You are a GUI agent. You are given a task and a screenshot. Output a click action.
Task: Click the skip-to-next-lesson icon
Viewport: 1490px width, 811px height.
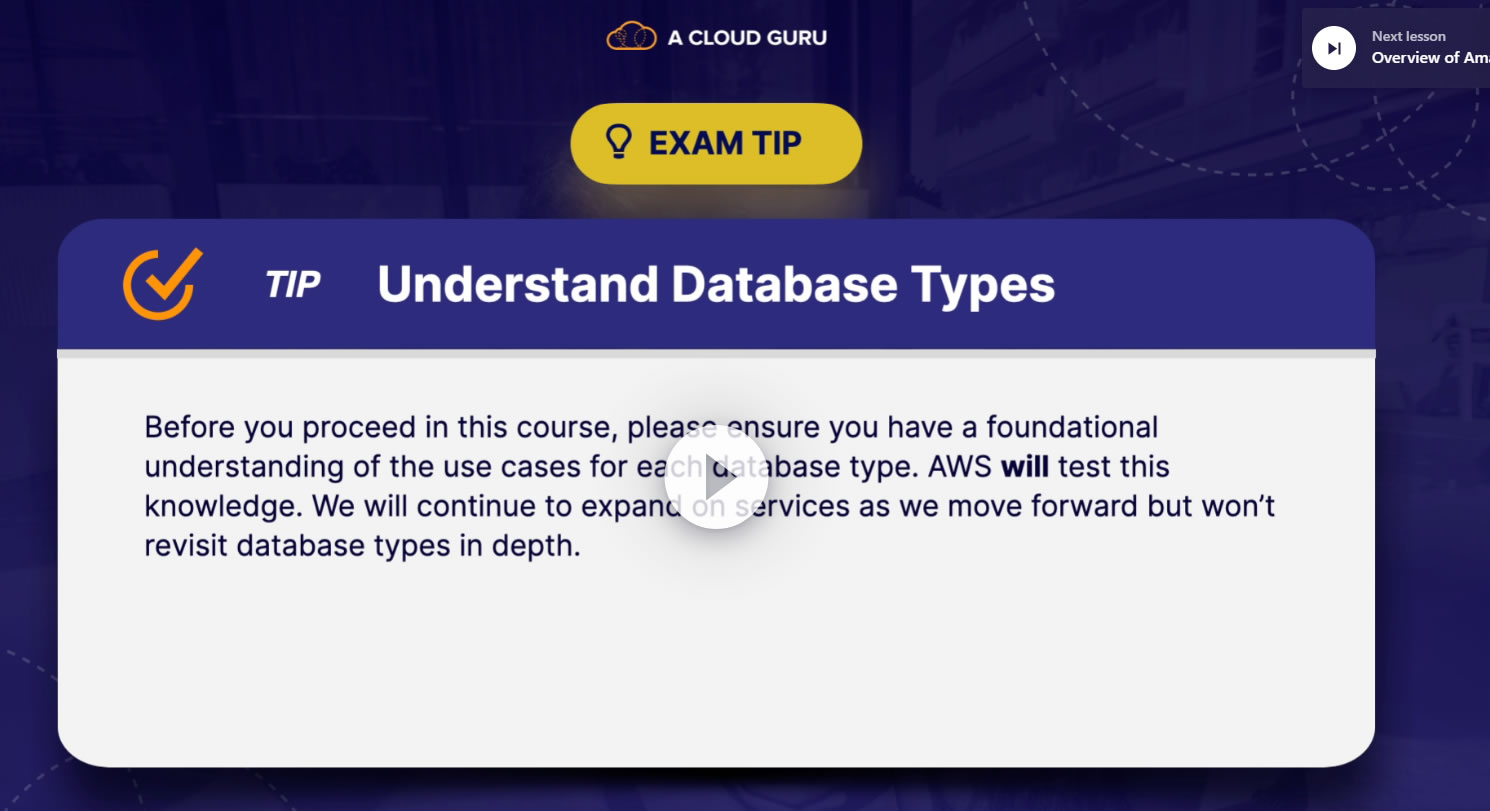click(1333, 48)
